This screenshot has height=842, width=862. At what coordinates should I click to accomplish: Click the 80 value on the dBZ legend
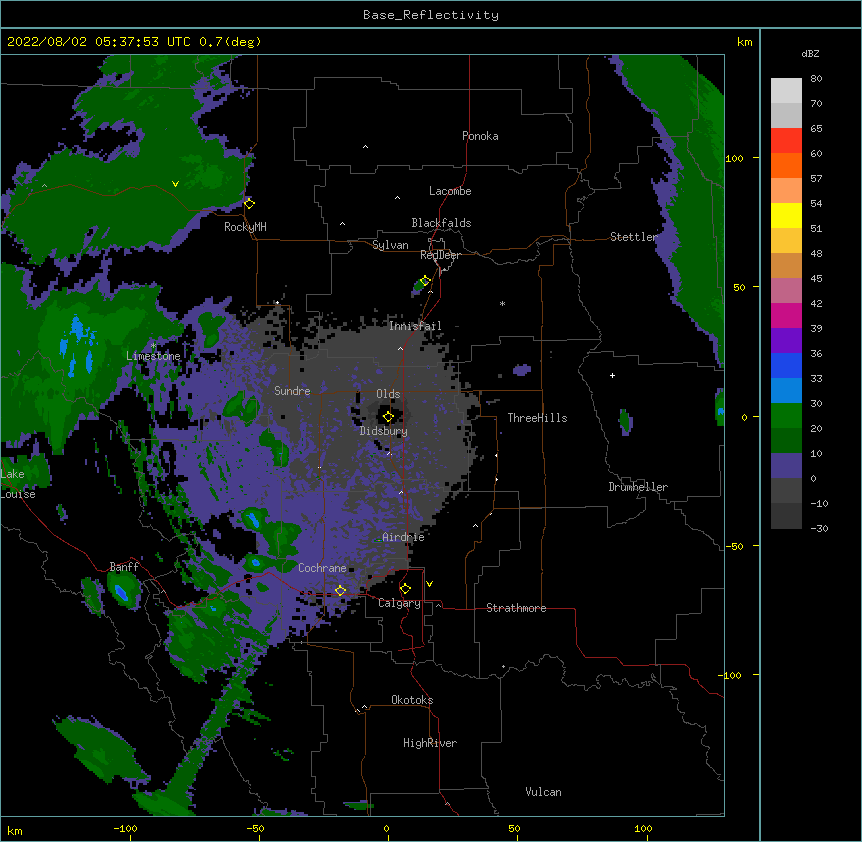(816, 79)
